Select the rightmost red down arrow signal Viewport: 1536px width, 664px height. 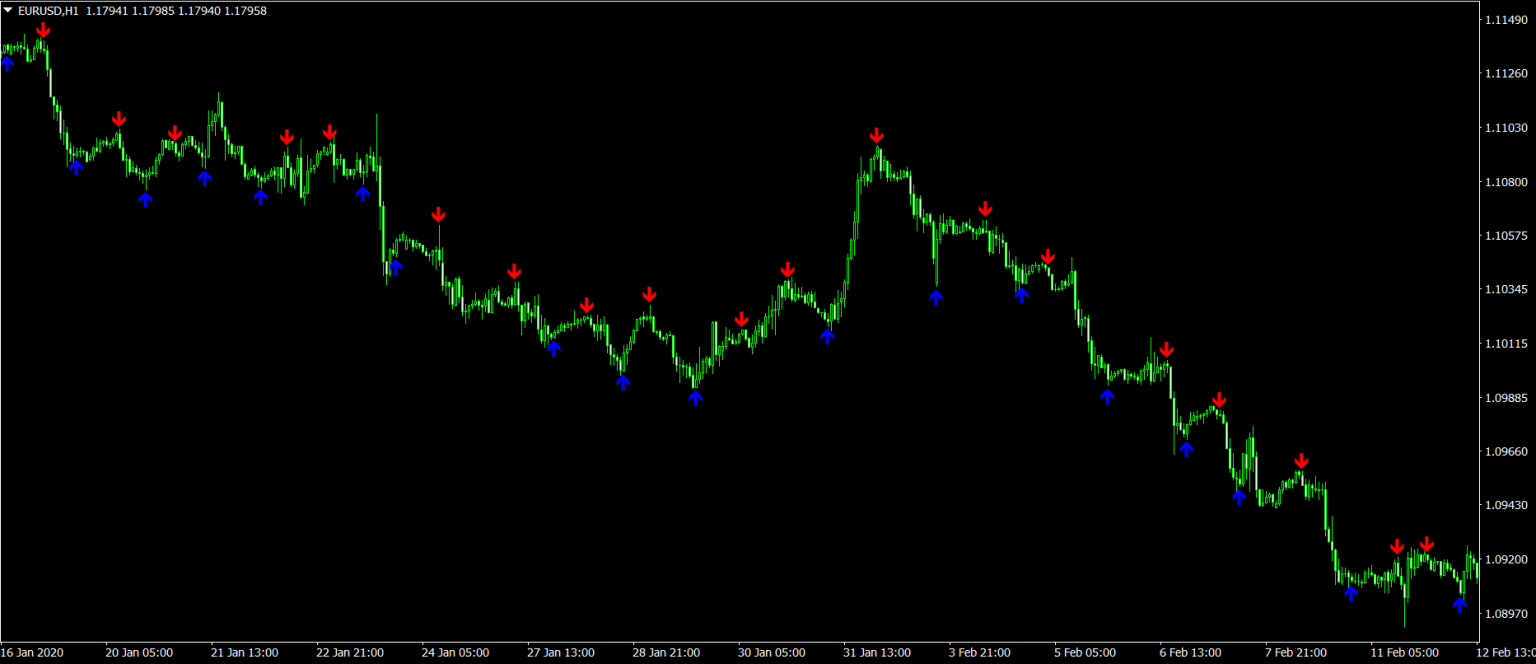[1426, 544]
